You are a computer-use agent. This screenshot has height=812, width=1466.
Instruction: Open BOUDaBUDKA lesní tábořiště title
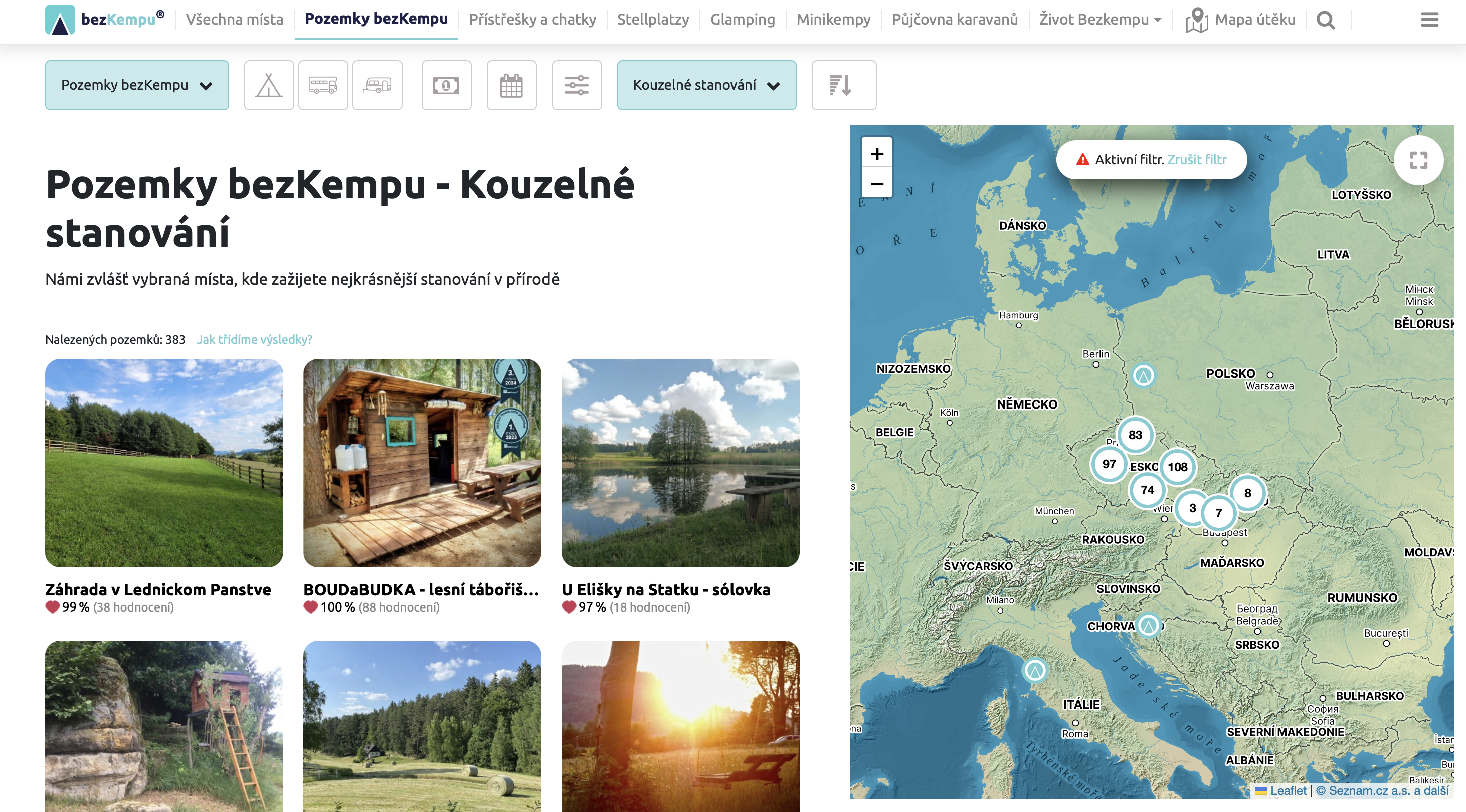[x=421, y=589]
